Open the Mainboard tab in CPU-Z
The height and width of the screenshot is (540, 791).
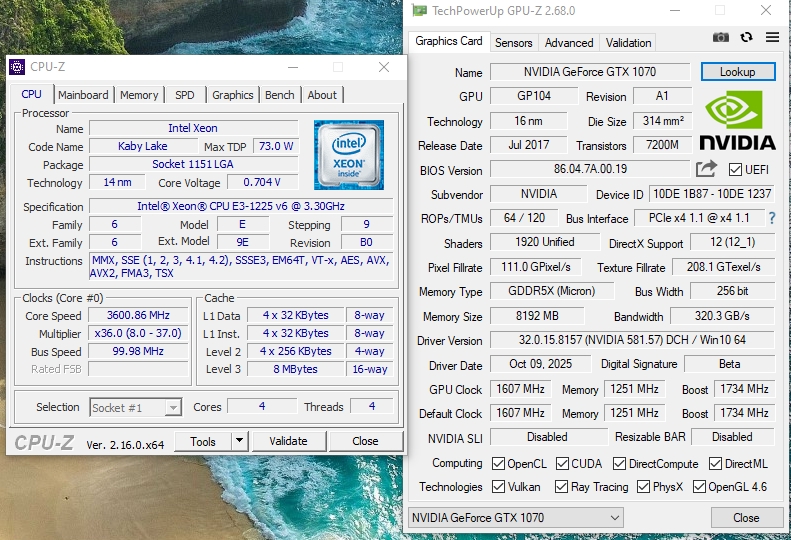click(83, 95)
